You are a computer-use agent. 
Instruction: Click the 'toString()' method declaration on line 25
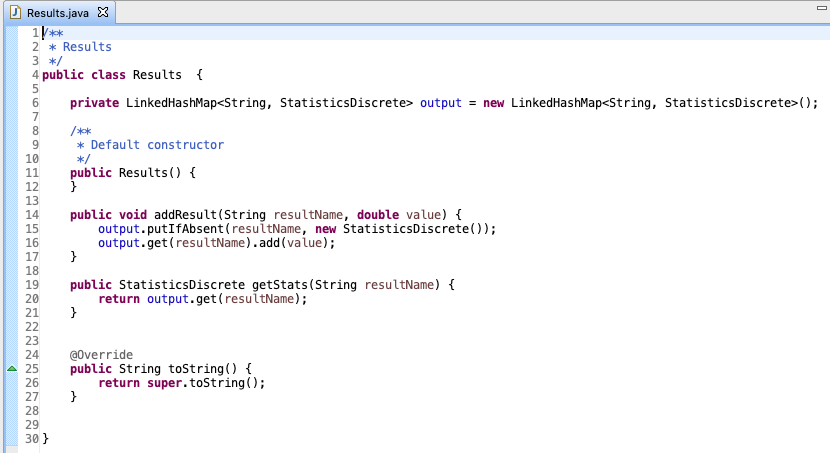tap(203, 369)
